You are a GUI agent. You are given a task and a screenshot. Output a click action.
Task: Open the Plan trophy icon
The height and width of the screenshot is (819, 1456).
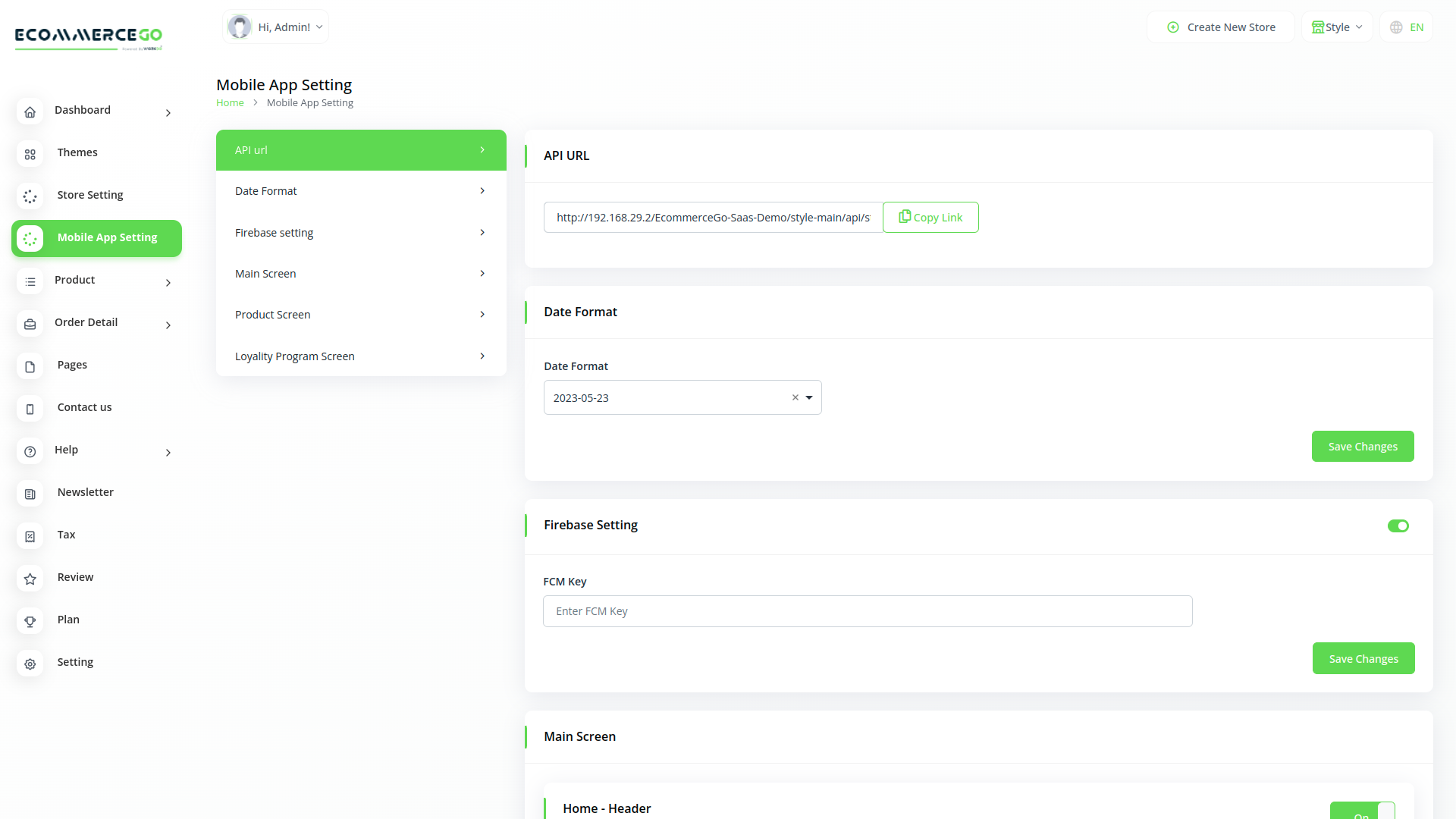(x=30, y=621)
